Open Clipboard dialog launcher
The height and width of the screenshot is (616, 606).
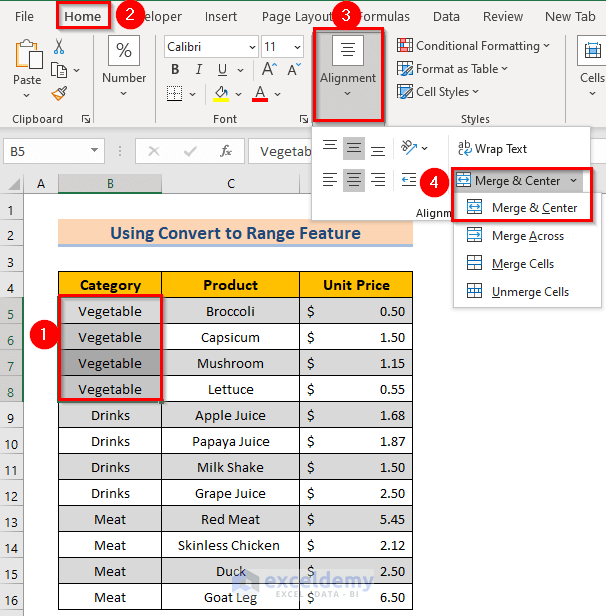[x=86, y=119]
